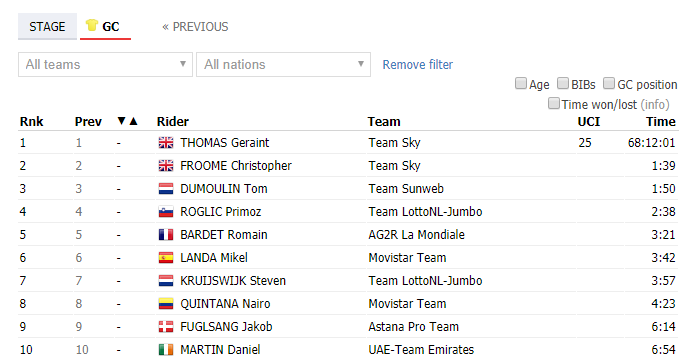Go to the PREVIOUS stage link
695x360 pixels.
[x=195, y=27]
